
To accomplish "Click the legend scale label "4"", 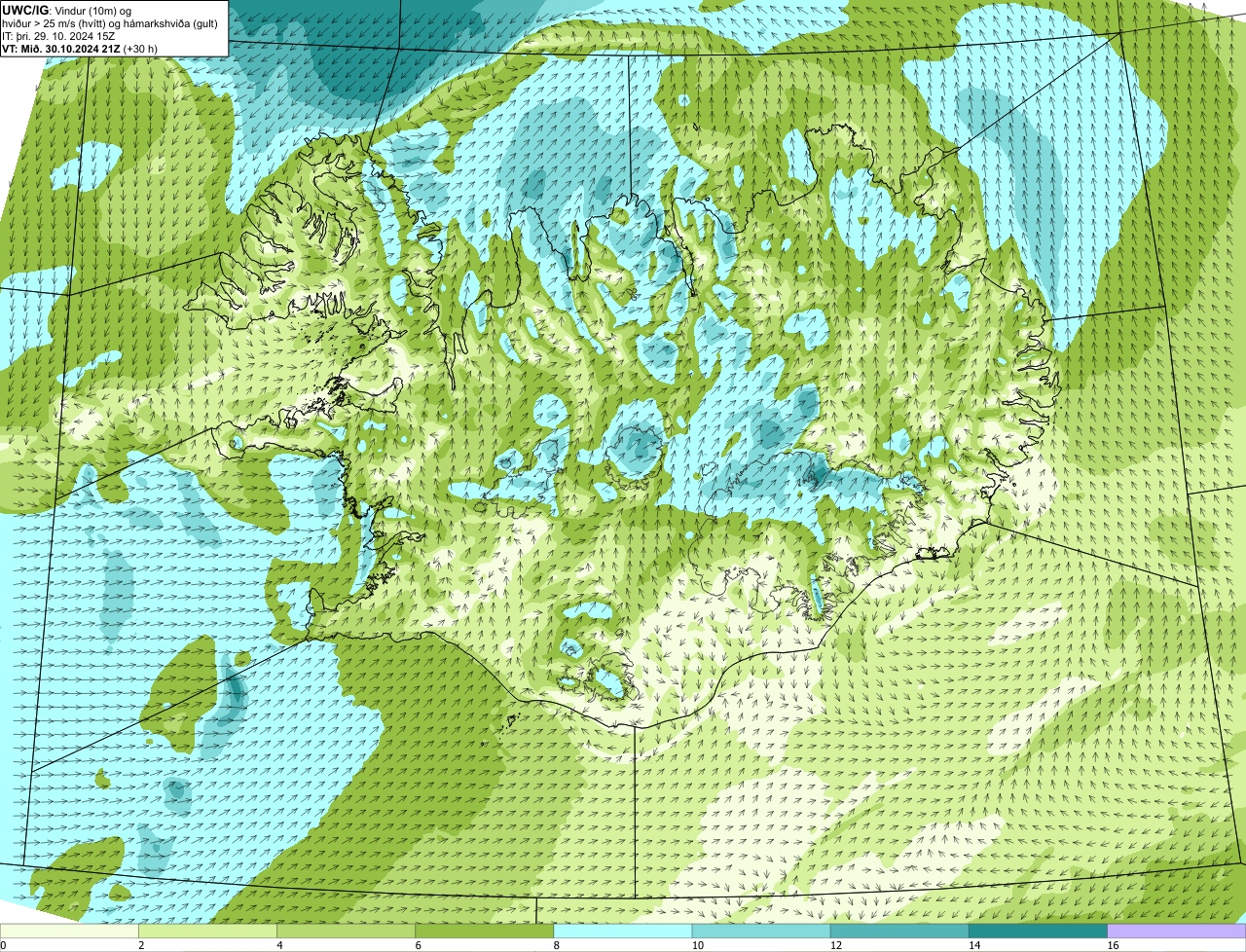I will (279, 945).
